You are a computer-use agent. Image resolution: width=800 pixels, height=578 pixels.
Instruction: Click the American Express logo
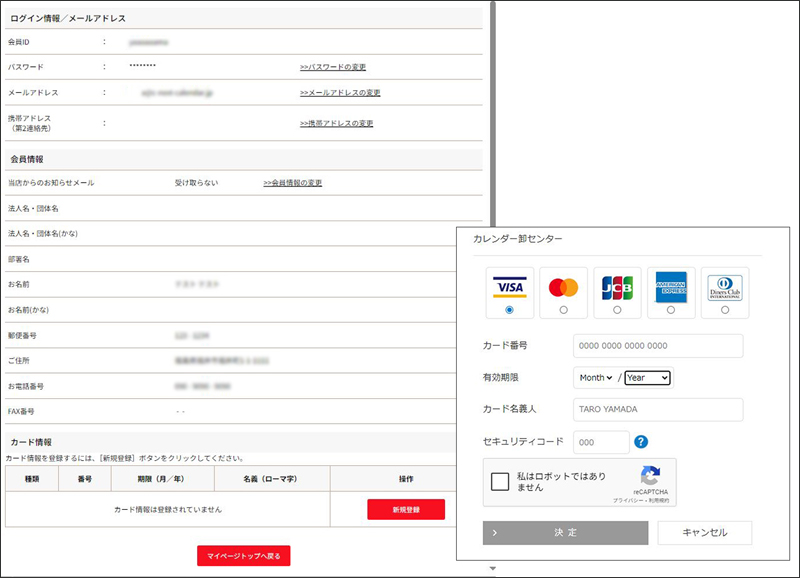[x=671, y=287]
